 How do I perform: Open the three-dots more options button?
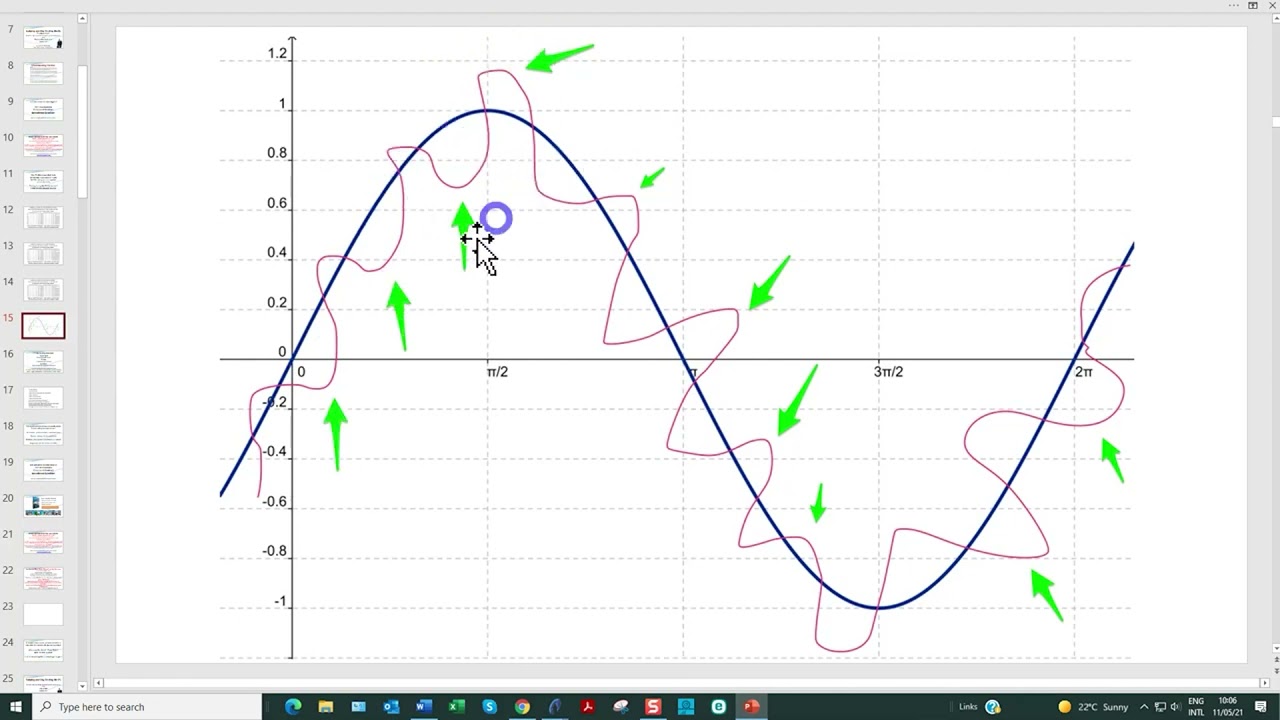(1235, 5)
